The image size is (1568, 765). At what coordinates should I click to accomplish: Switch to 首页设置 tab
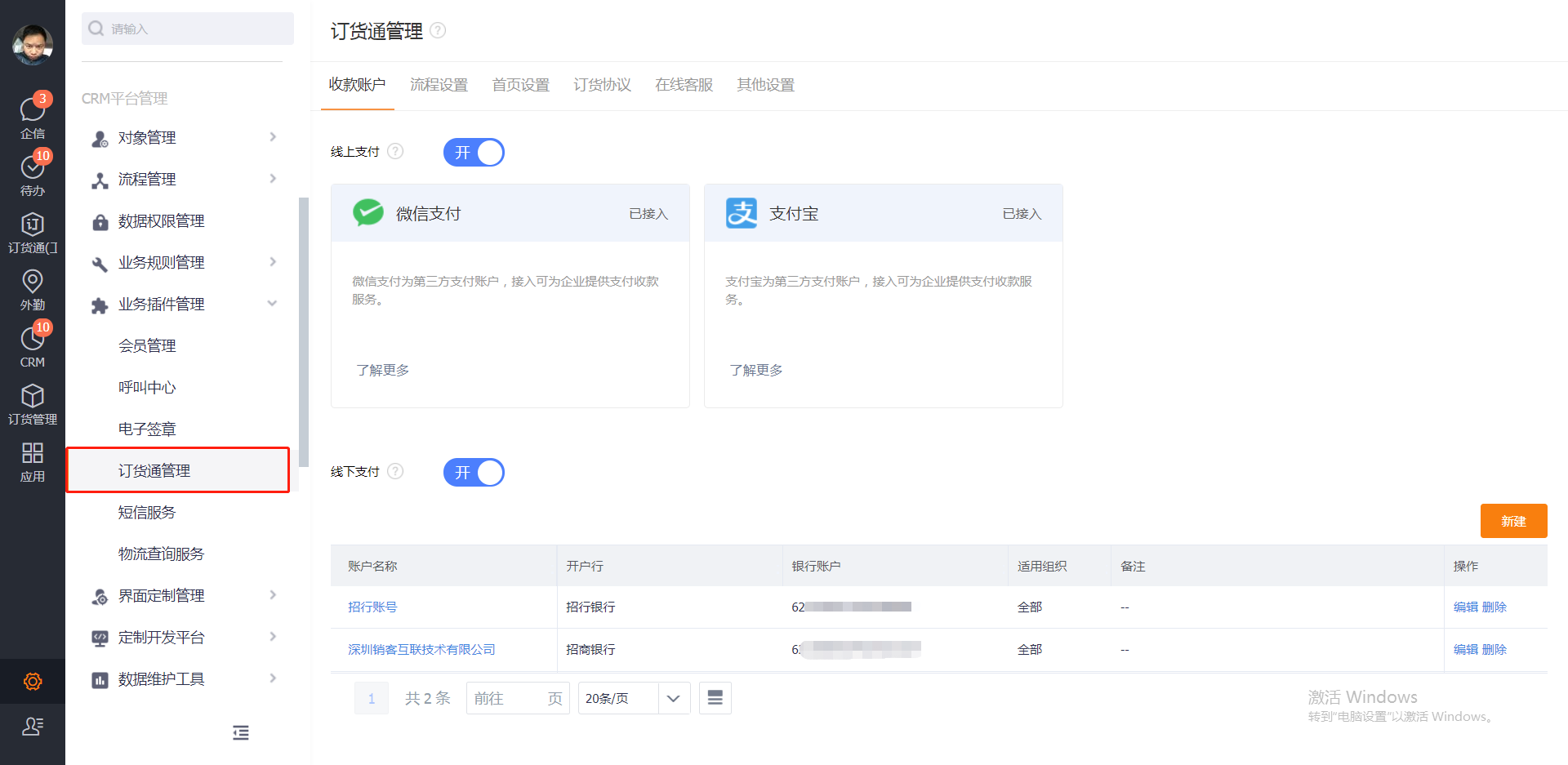point(520,84)
